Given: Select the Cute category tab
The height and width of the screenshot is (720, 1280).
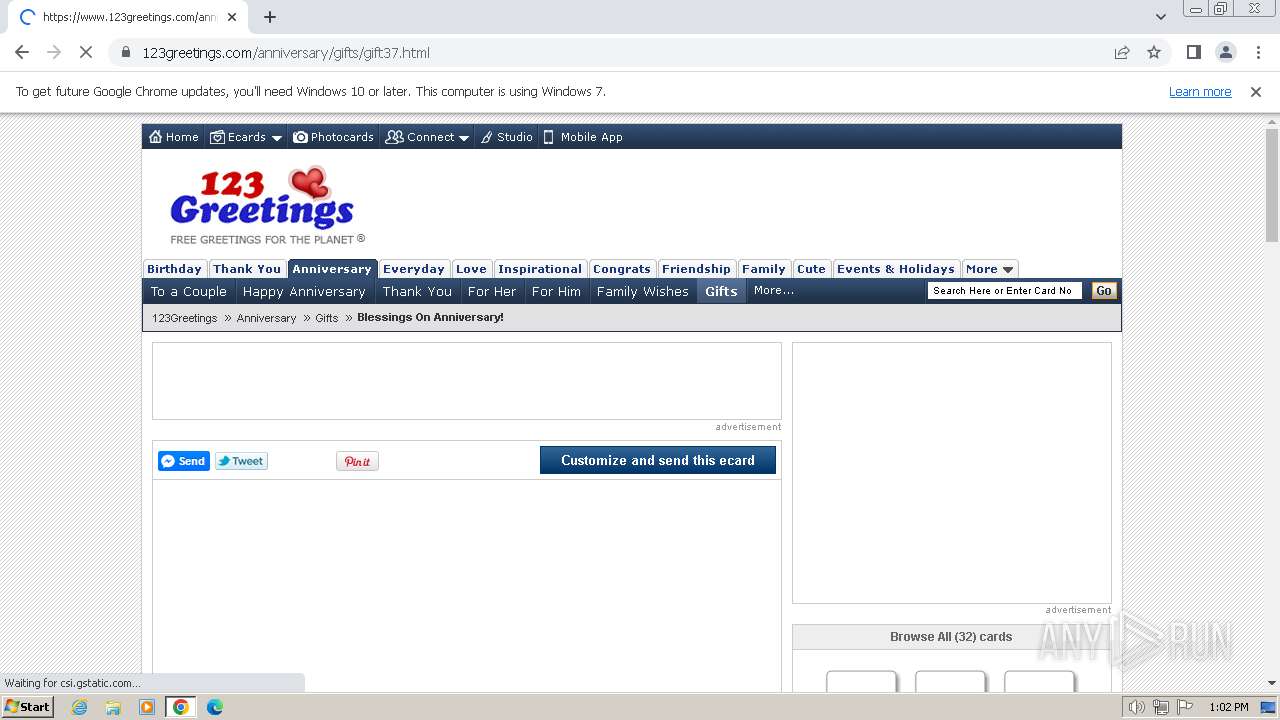Looking at the screenshot, I should pyautogui.click(x=811, y=269).
